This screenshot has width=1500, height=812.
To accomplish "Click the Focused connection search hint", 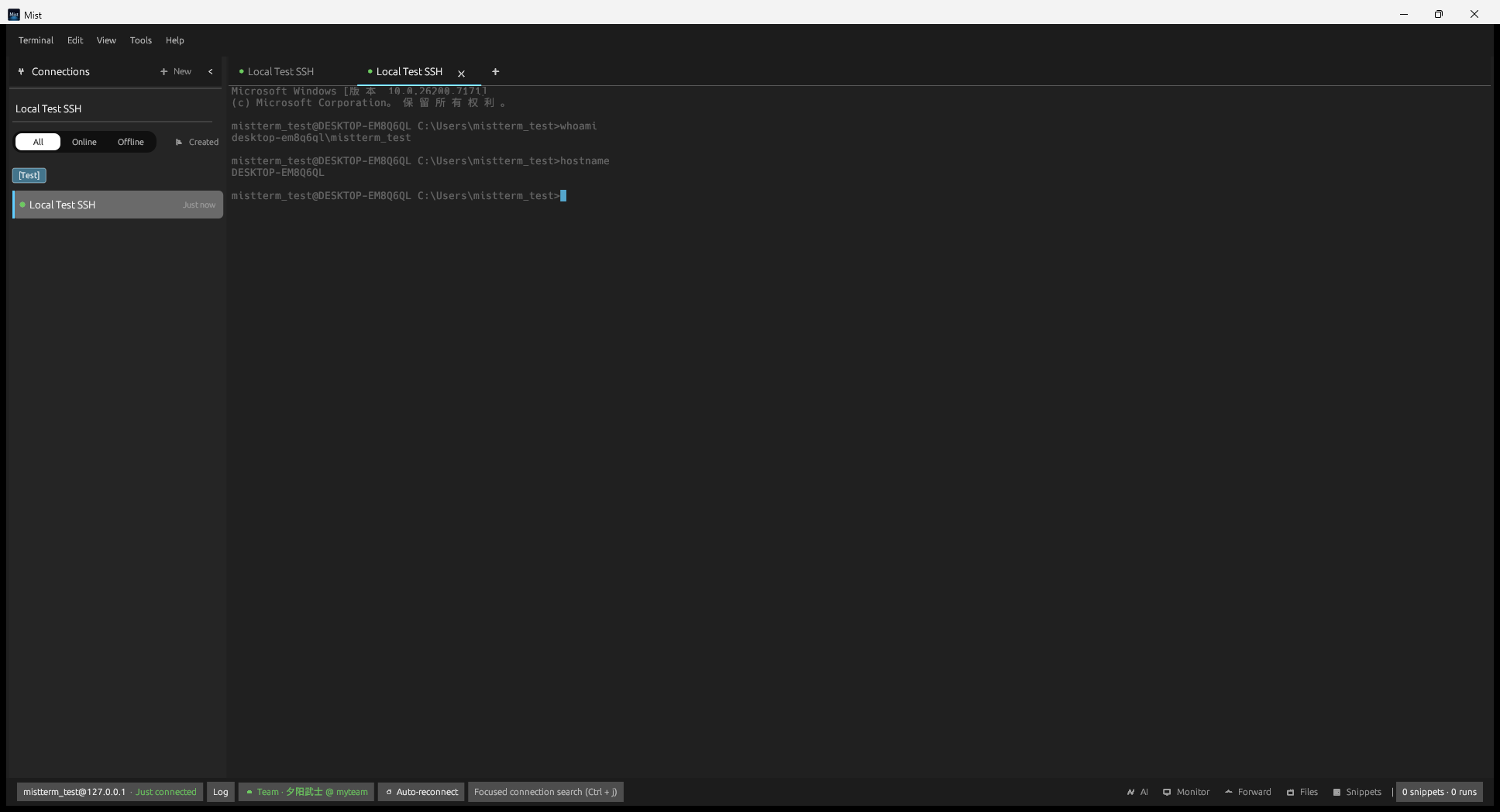I will [x=545, y=792].
